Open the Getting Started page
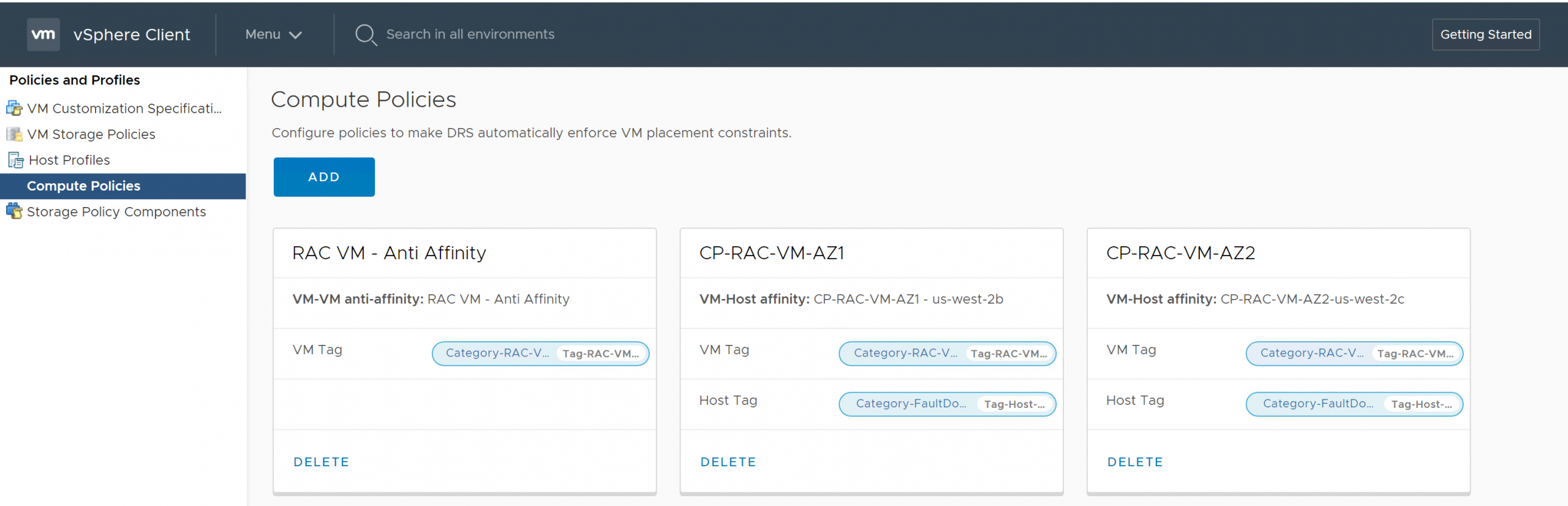The width and height of the screenshot is (1568, 506). 1485,34
